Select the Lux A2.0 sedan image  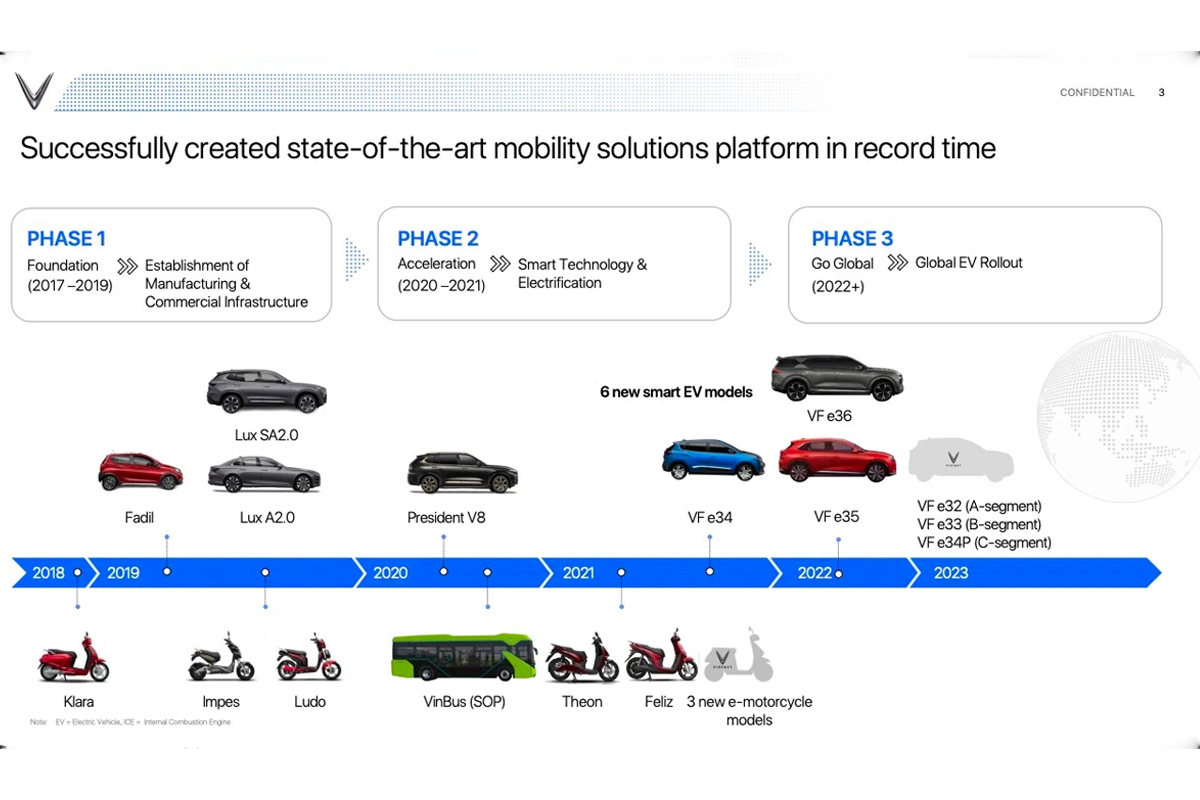[x=264, y=476]
